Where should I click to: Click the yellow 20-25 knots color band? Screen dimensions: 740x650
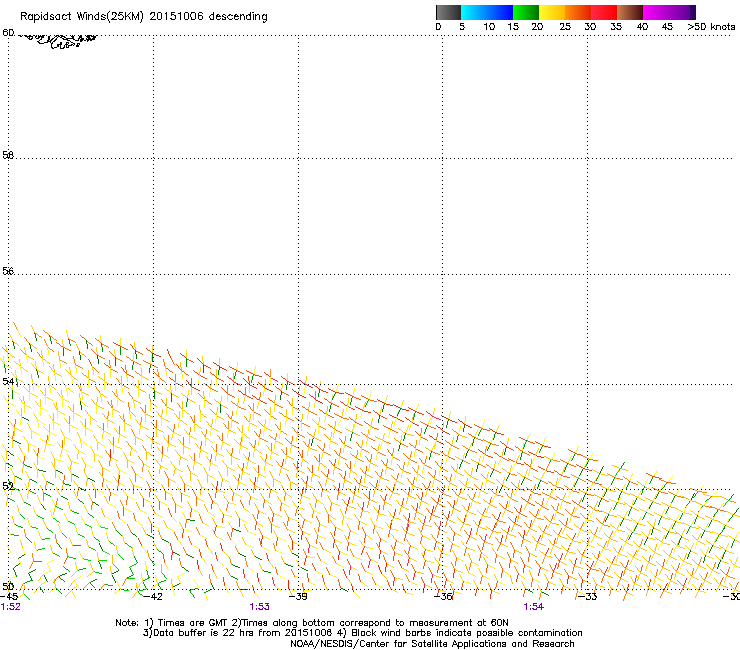[552, 12]
